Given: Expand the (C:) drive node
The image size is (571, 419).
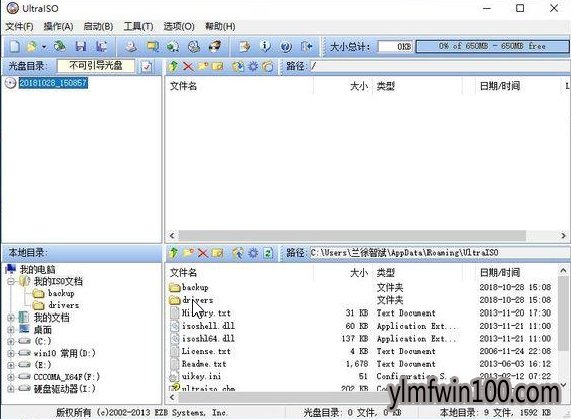Looking at the screenshot, I should pyautogui.click(x=11, y=341).
